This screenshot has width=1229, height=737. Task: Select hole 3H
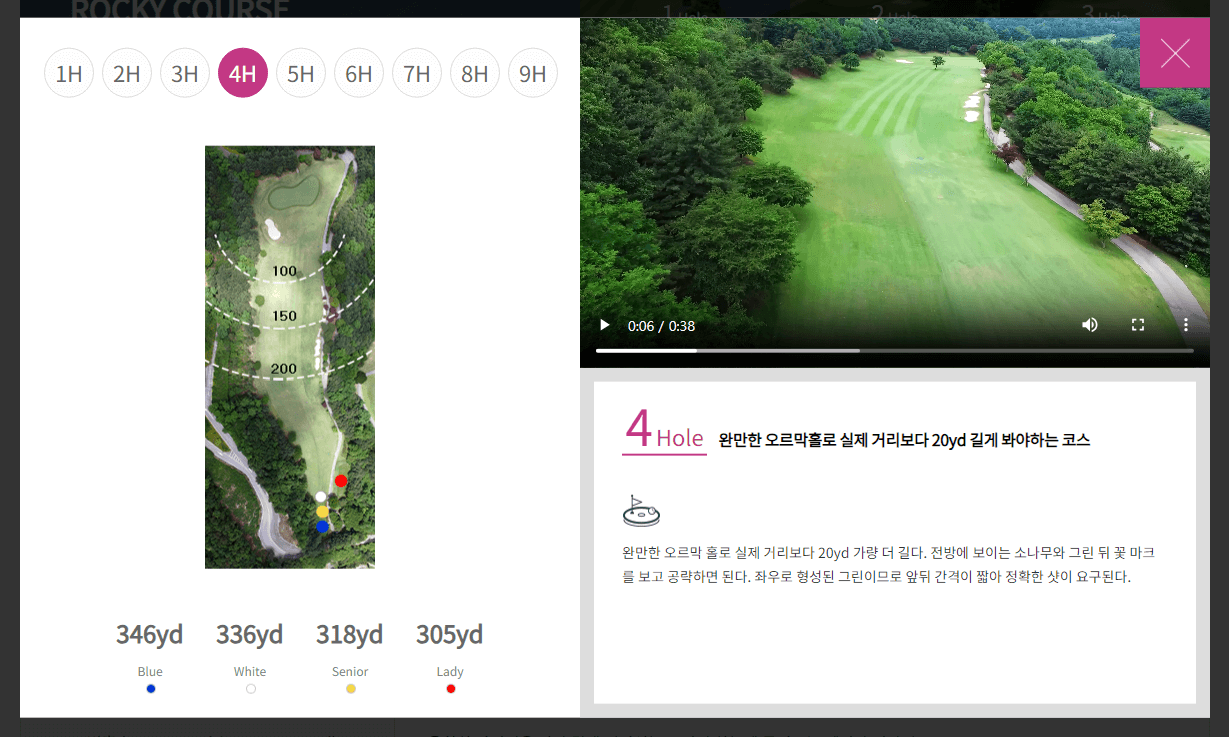(185, 72)
